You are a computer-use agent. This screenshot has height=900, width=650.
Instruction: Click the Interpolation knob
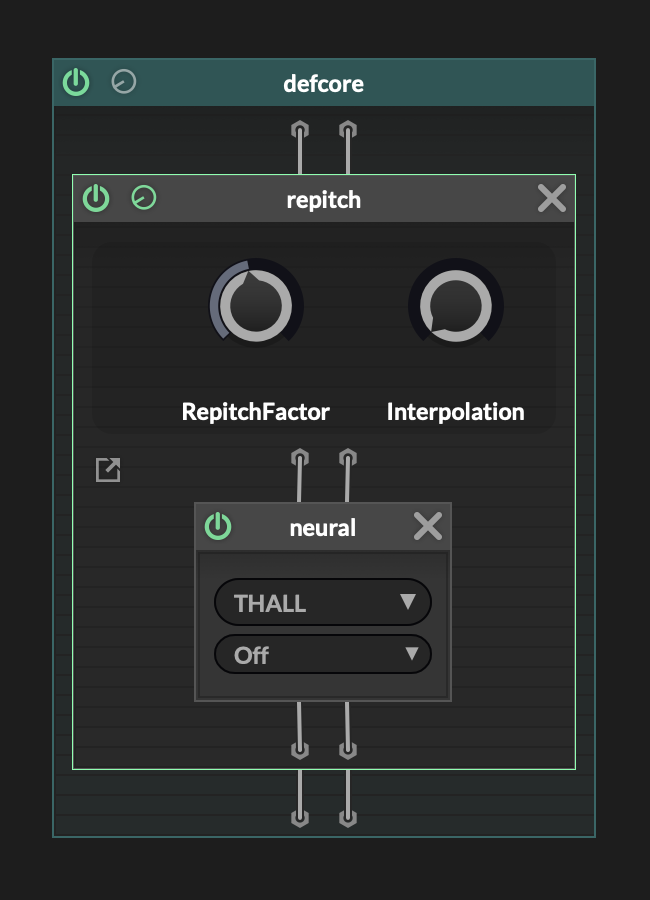(456, 305)
